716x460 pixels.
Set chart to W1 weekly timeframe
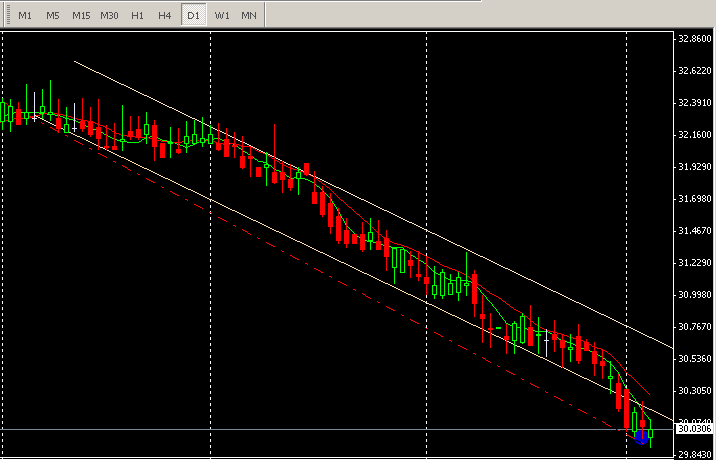coord(222,16)
